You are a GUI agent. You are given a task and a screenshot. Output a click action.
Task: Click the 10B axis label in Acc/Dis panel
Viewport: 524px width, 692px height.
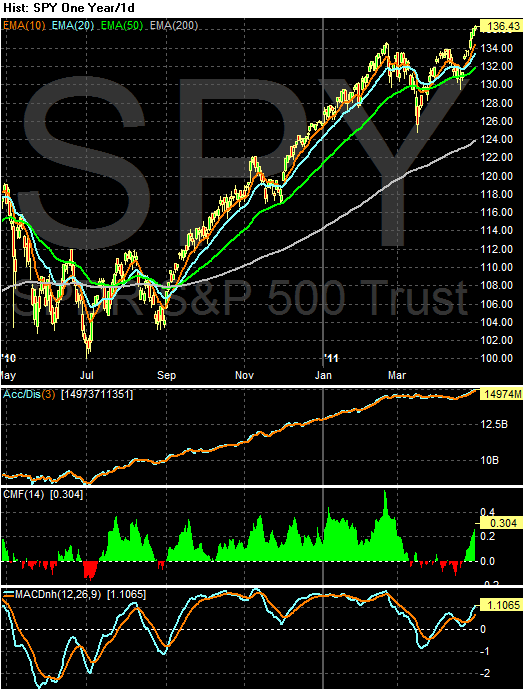coord(491,460)
